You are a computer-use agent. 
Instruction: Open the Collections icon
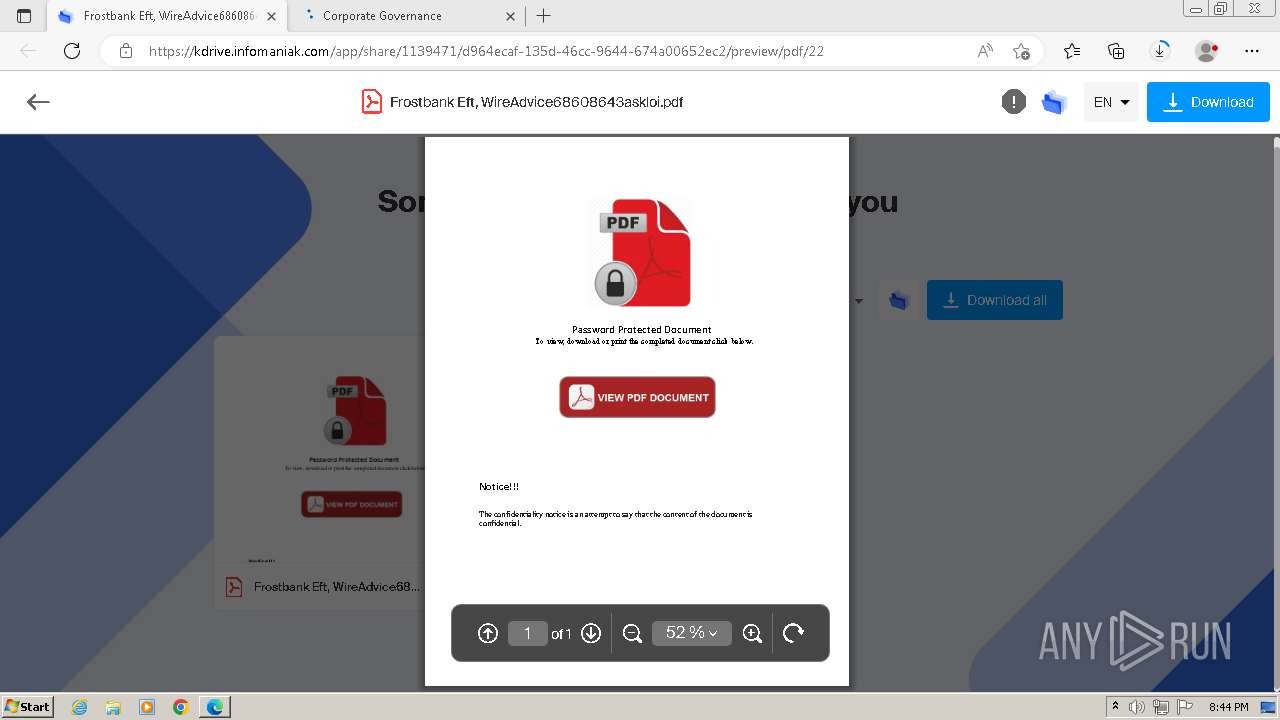[1116, 51]
